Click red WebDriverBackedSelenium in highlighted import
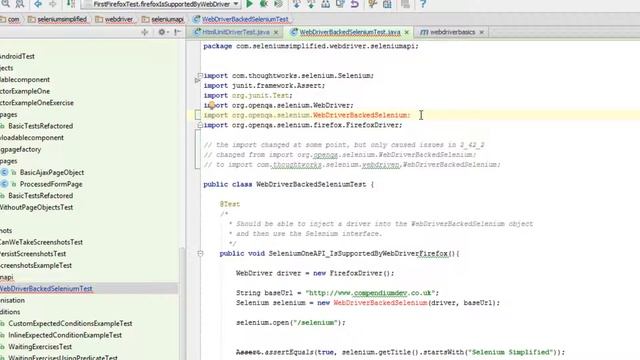 pyautogui.click(x=360, y=116)
